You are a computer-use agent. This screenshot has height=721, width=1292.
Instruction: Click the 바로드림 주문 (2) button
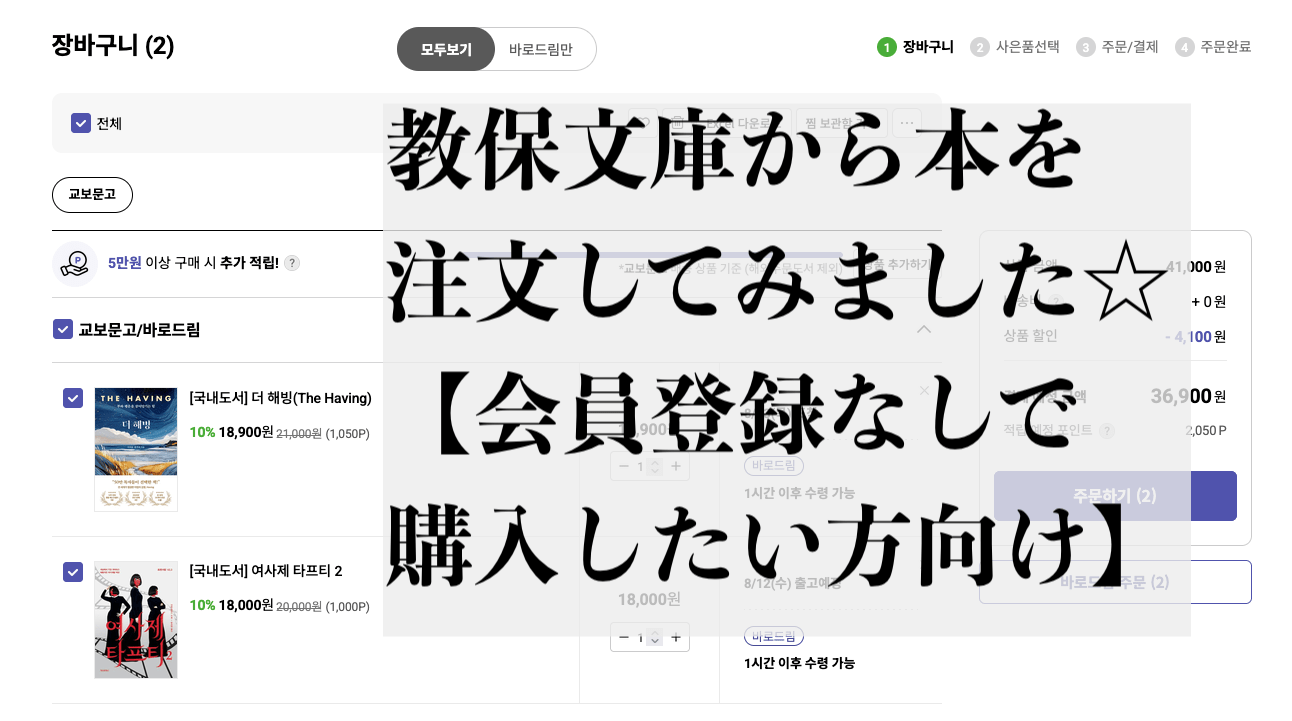pos(1115,582)
